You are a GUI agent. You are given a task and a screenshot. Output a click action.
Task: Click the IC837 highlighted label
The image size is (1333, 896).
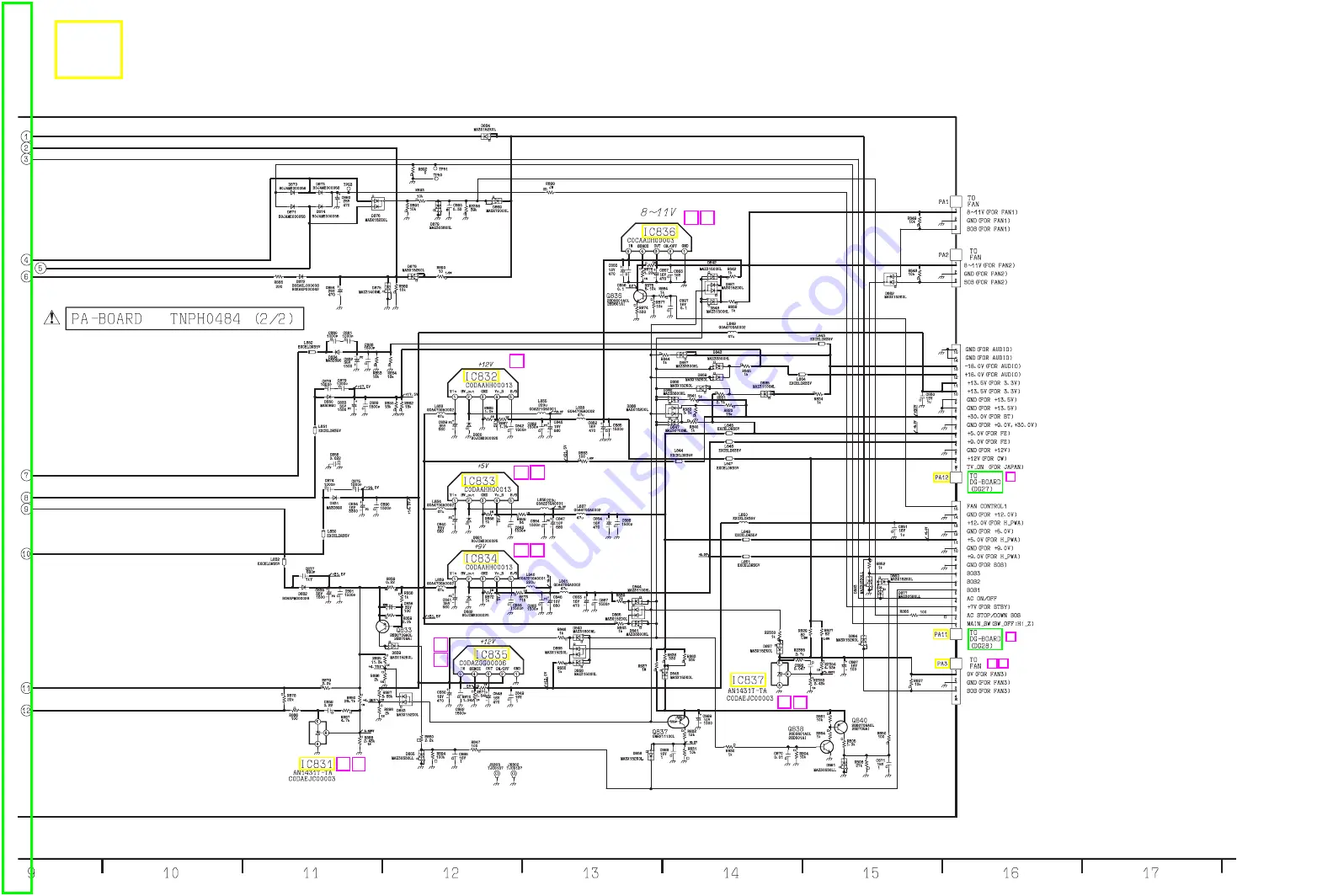pyautogui.click(x=747, y=680)
